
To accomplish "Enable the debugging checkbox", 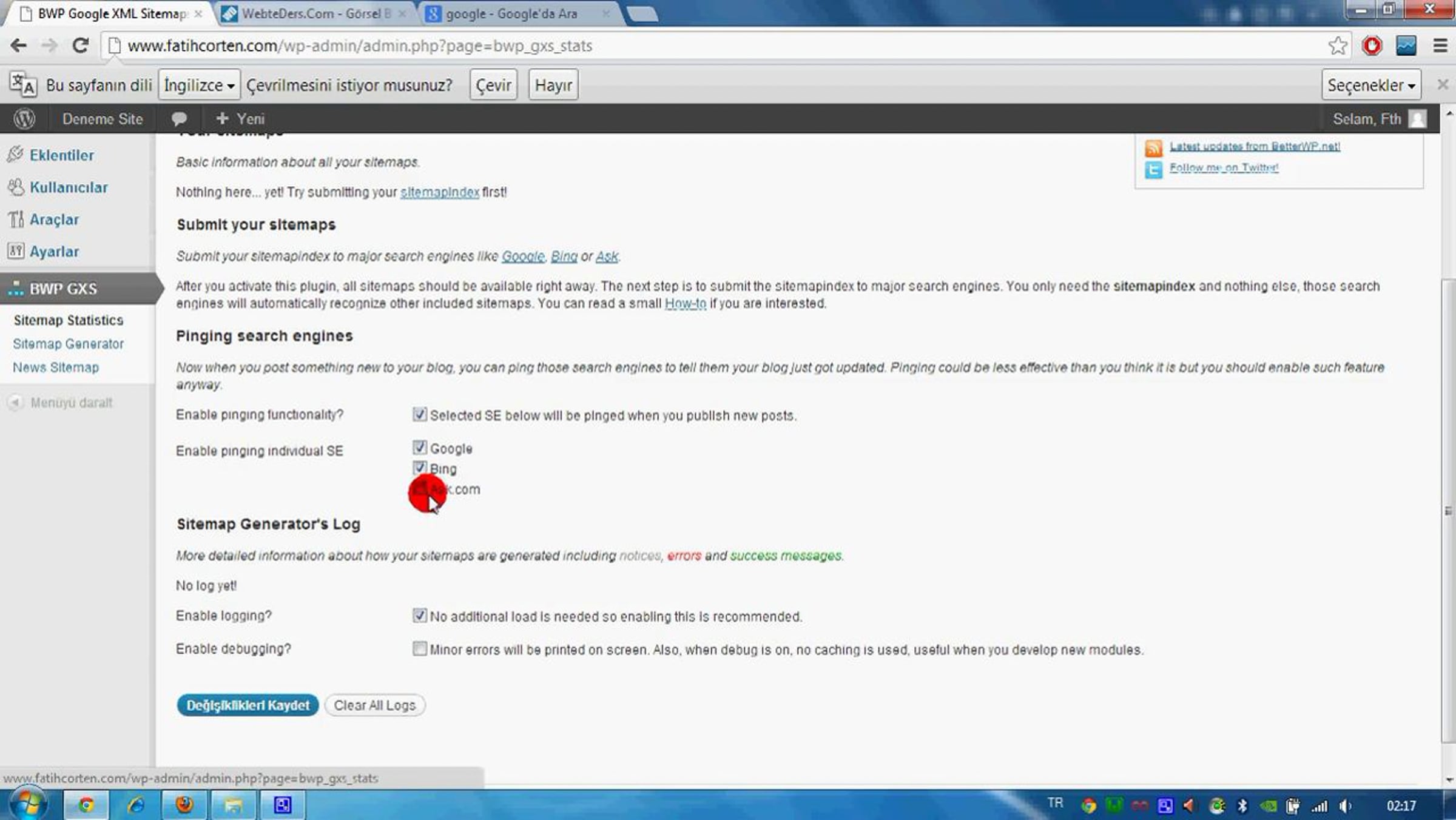I will (x=419, y=648).
